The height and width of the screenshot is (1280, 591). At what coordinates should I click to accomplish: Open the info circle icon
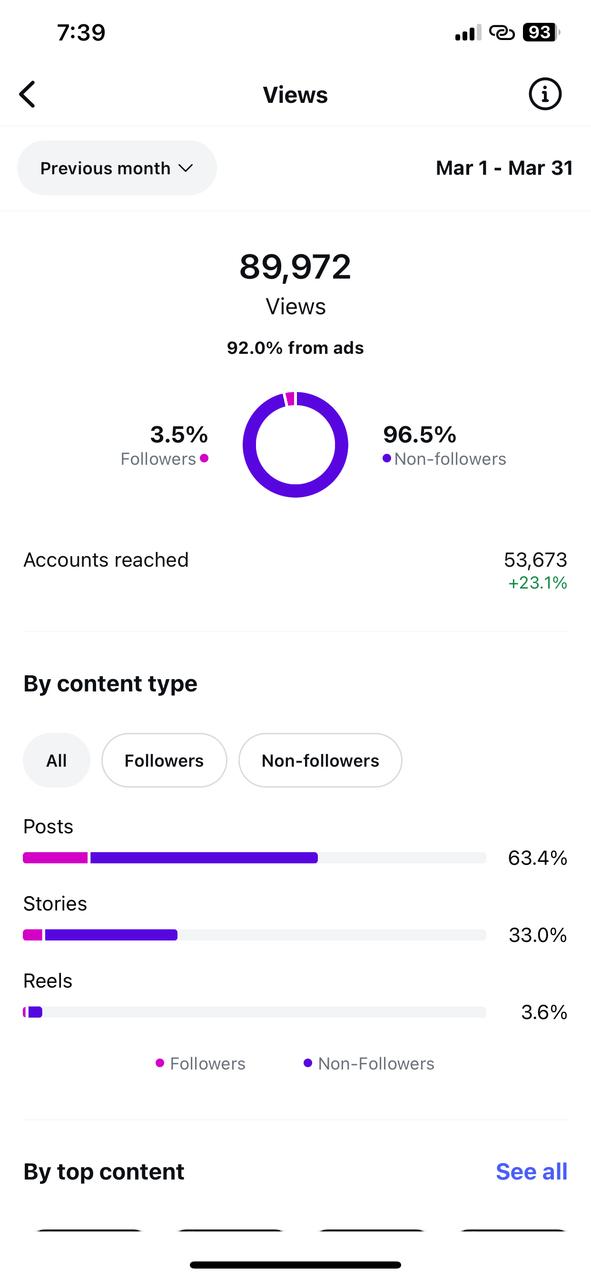tap(545, 94)
